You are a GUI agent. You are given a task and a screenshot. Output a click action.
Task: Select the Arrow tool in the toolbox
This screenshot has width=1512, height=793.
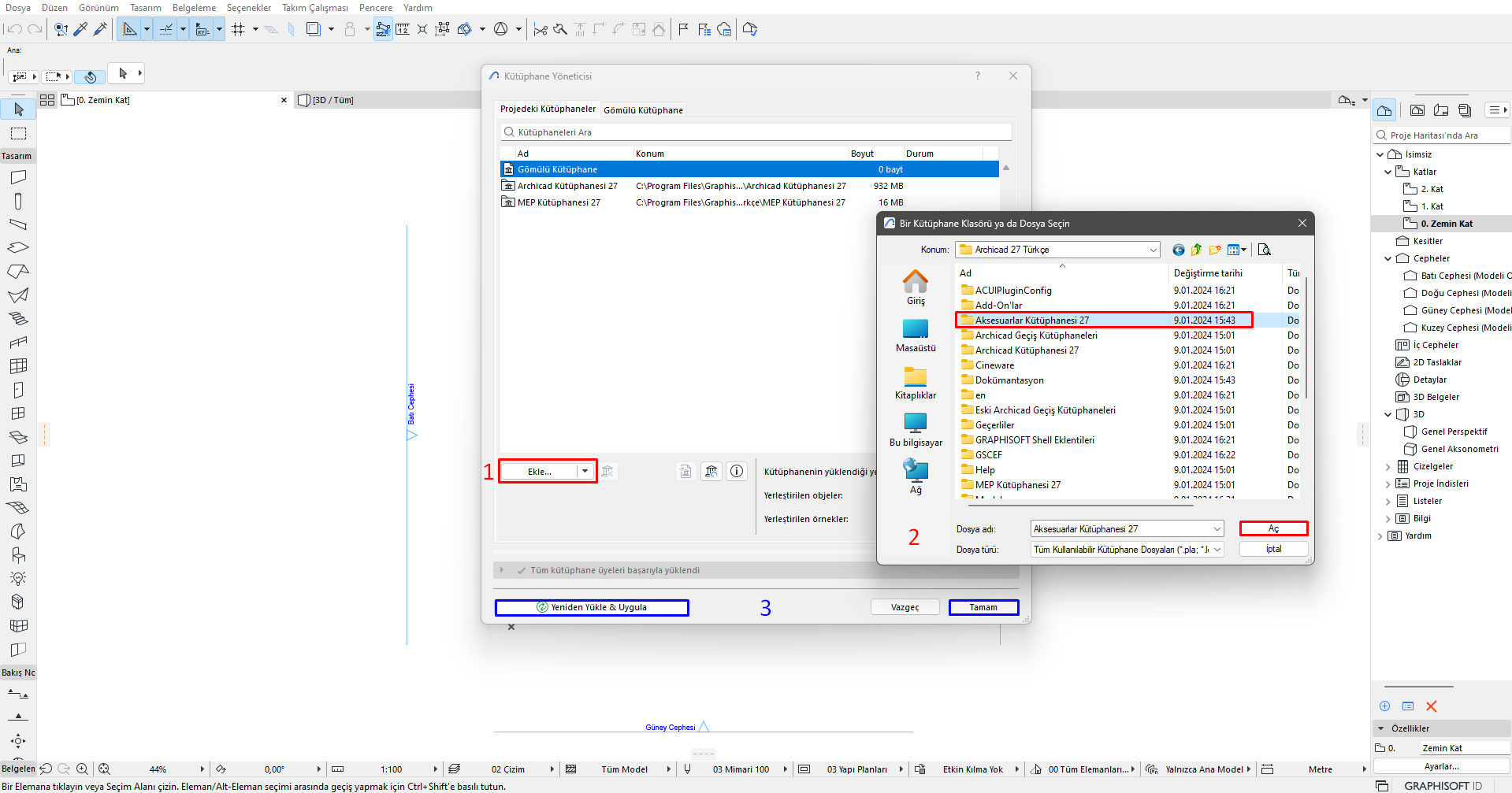click(18, 109)
